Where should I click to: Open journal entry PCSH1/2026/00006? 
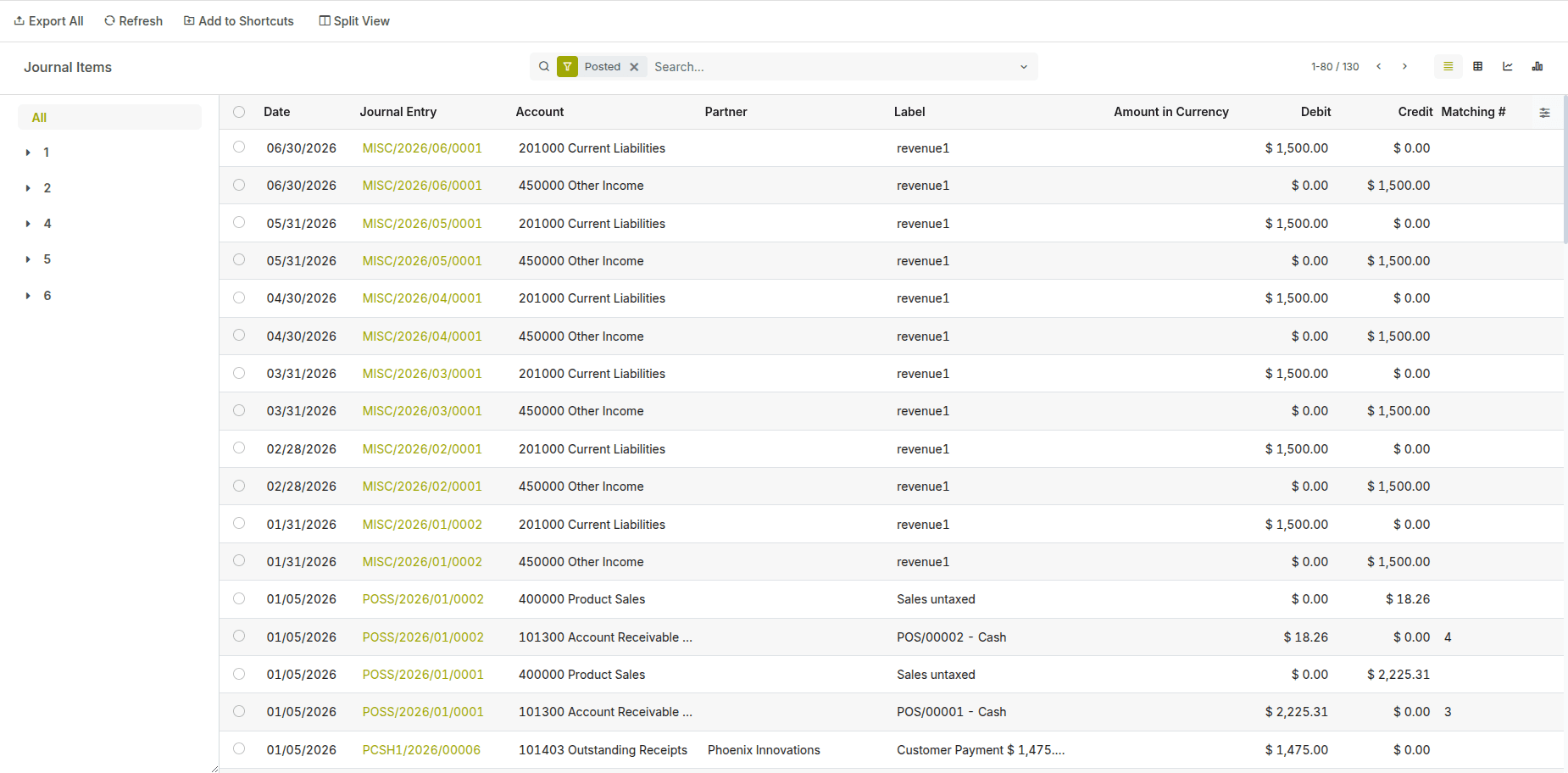point(421,750)
